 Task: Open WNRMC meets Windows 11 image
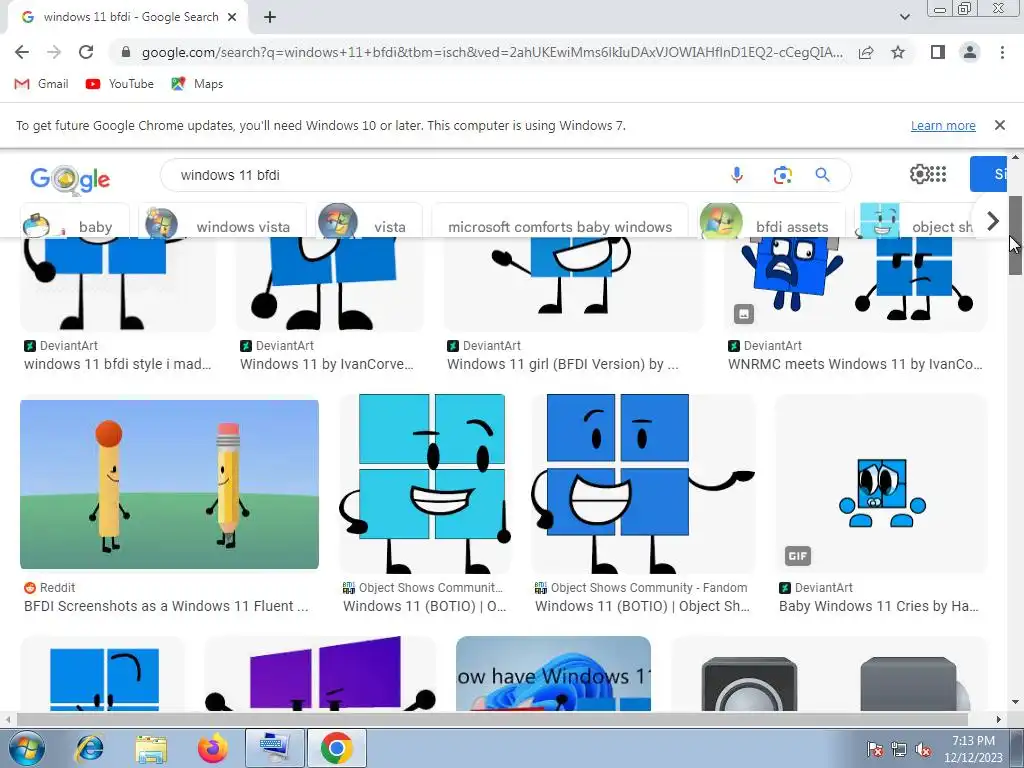click(x=856, y=284)
